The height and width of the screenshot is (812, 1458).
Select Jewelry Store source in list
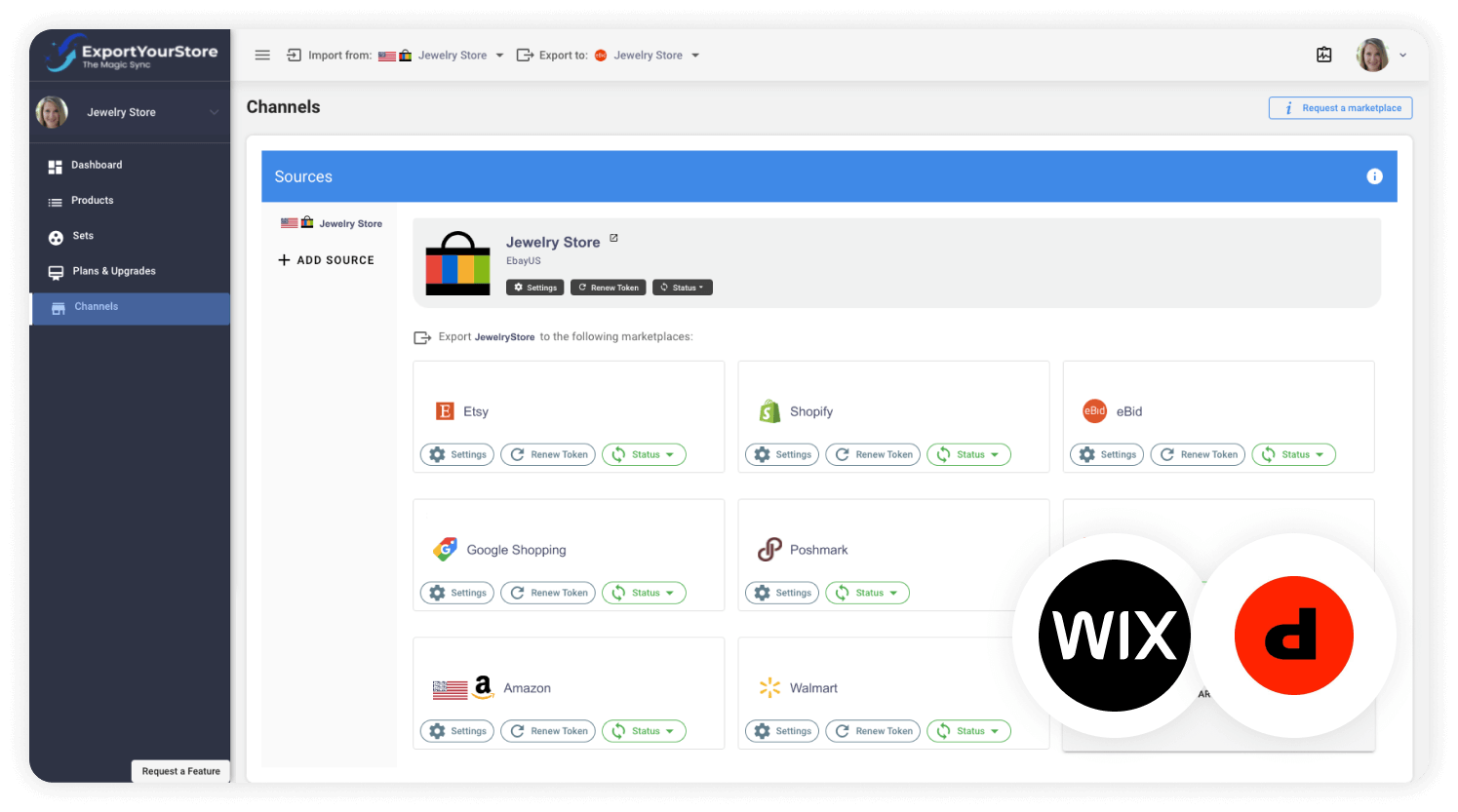pyautogui.click(x=332, y=223)
